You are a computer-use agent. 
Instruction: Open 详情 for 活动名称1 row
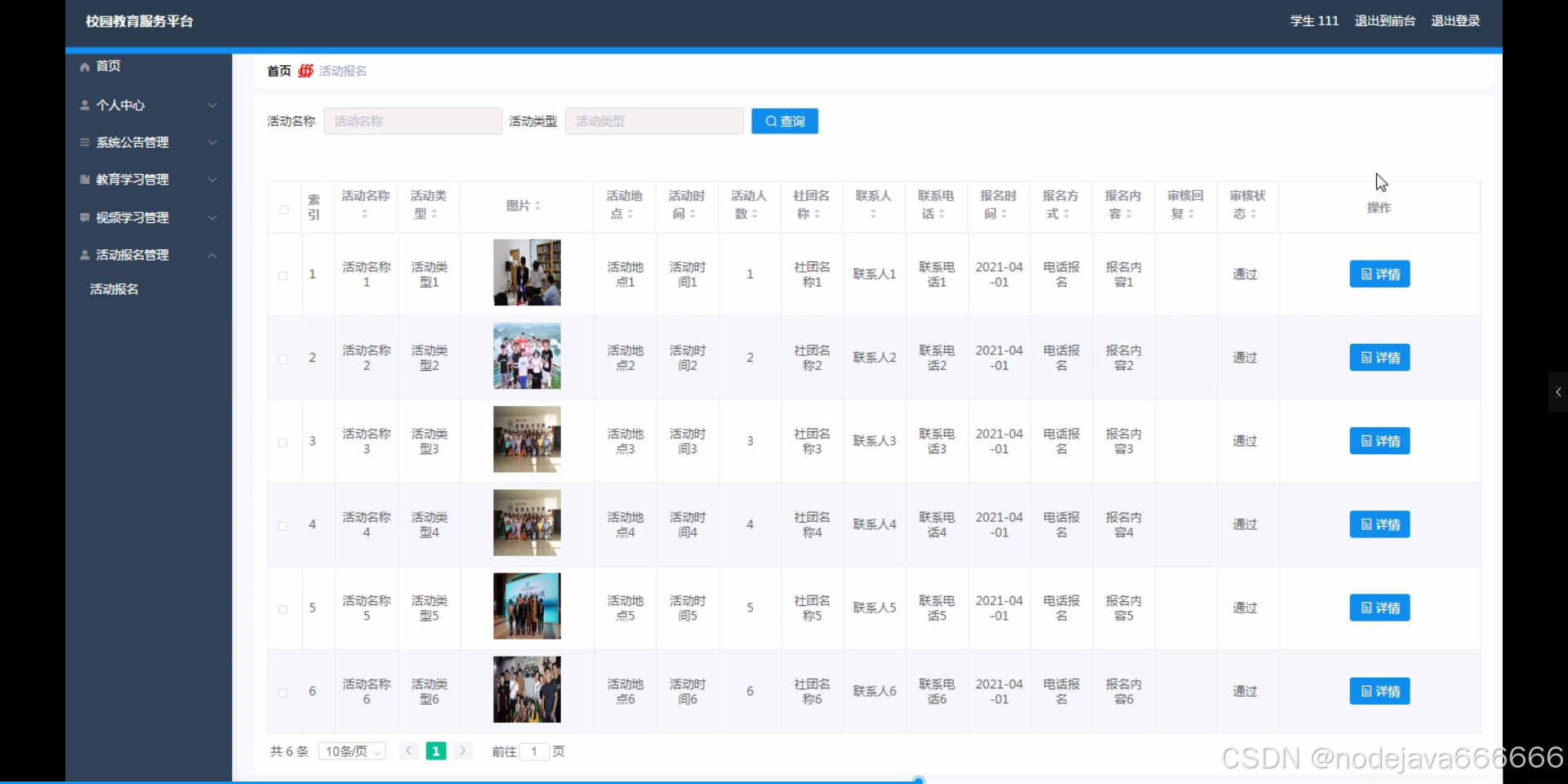coord(1379,274)
